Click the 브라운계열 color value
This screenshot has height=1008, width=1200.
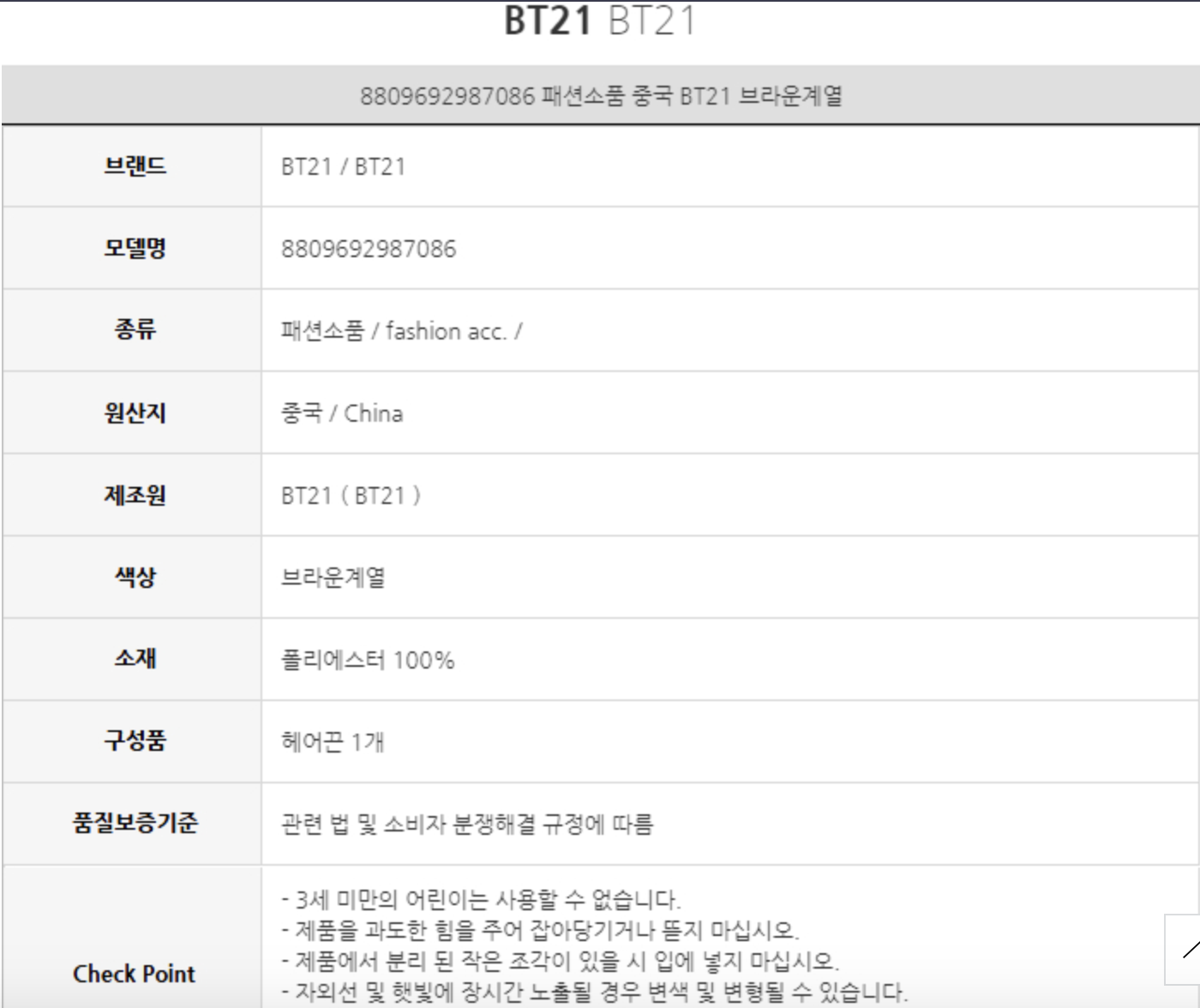point(333,578)
